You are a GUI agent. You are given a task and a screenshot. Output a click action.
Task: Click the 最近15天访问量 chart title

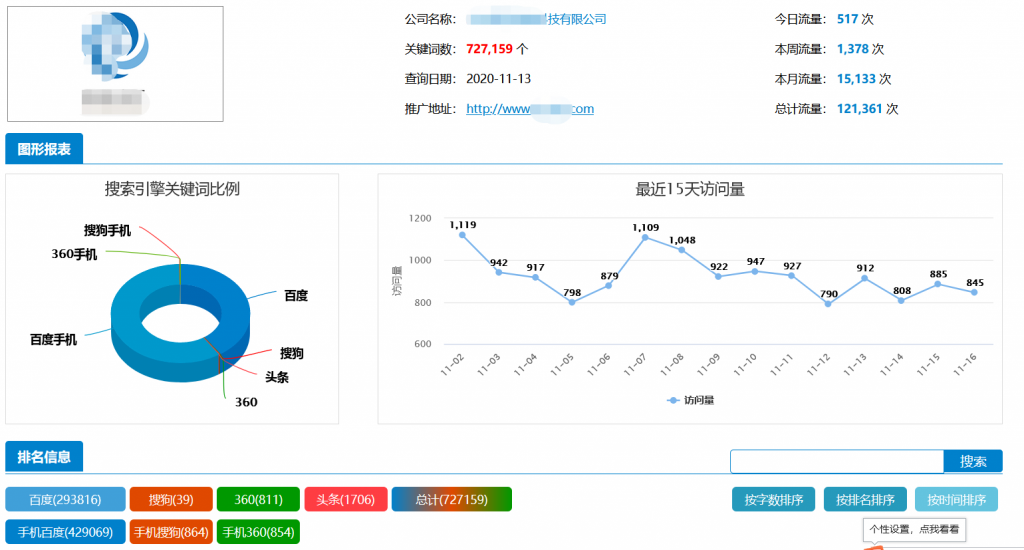[690, 189]
